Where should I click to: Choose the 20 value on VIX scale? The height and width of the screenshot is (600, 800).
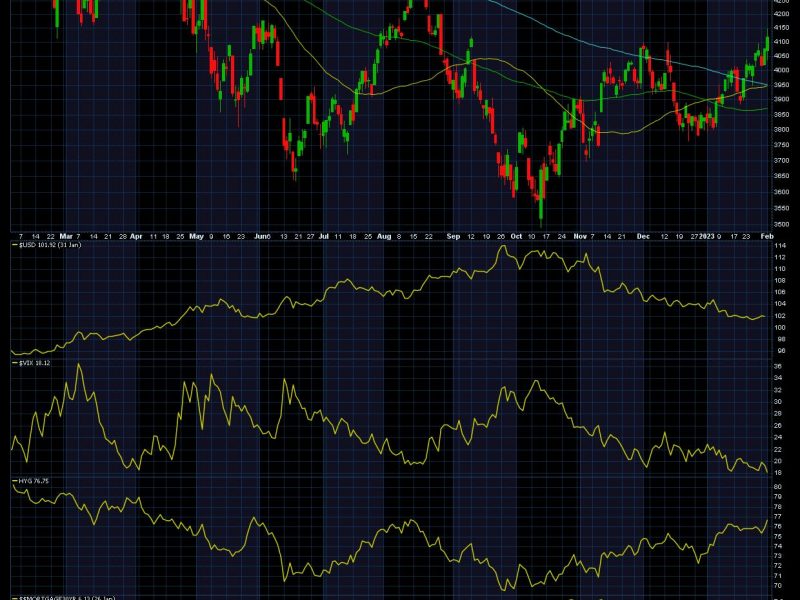[x=778, y=461]
